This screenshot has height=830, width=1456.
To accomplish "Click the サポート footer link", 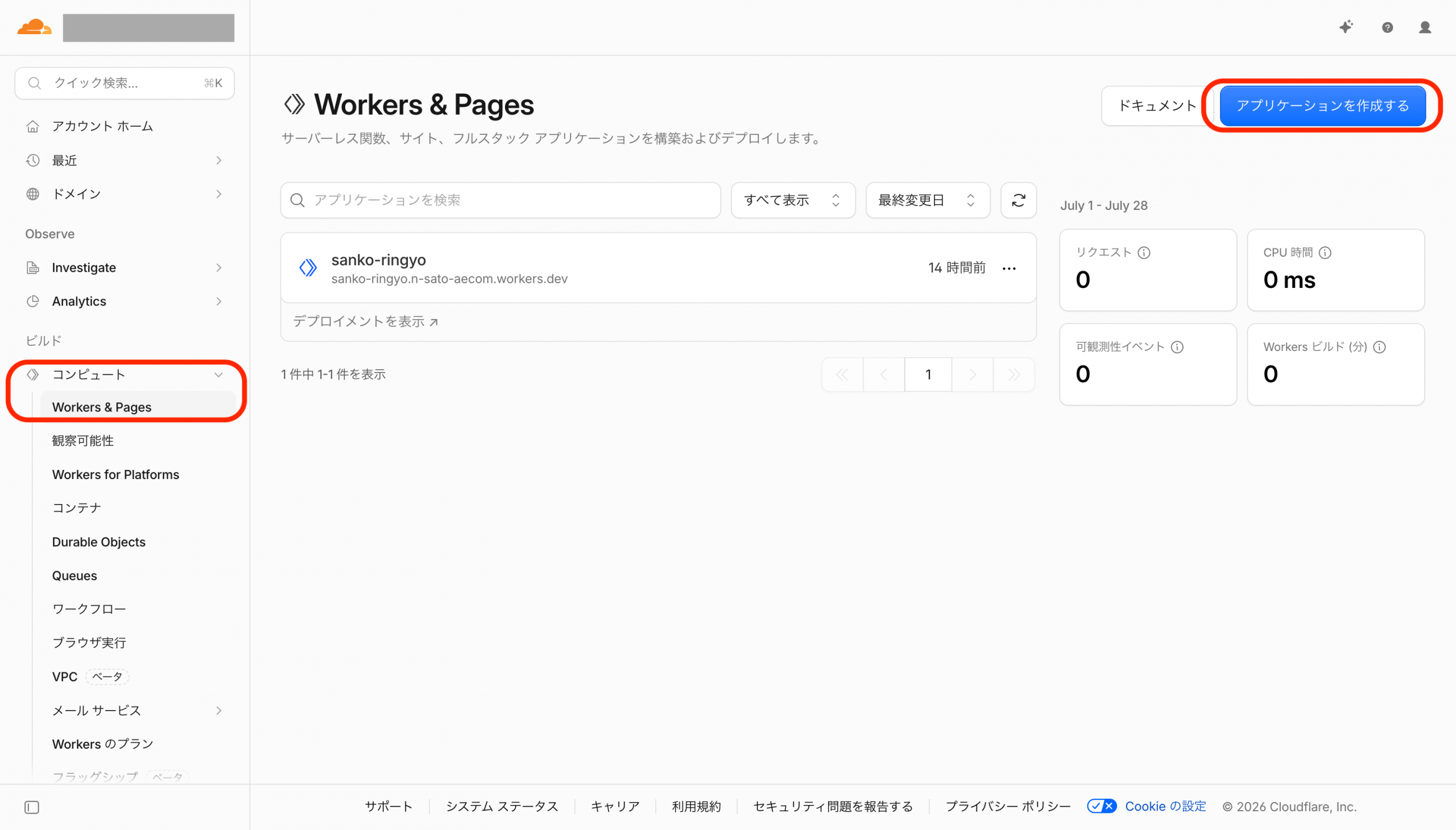I will pyautogui.click(x=388, y=807).
